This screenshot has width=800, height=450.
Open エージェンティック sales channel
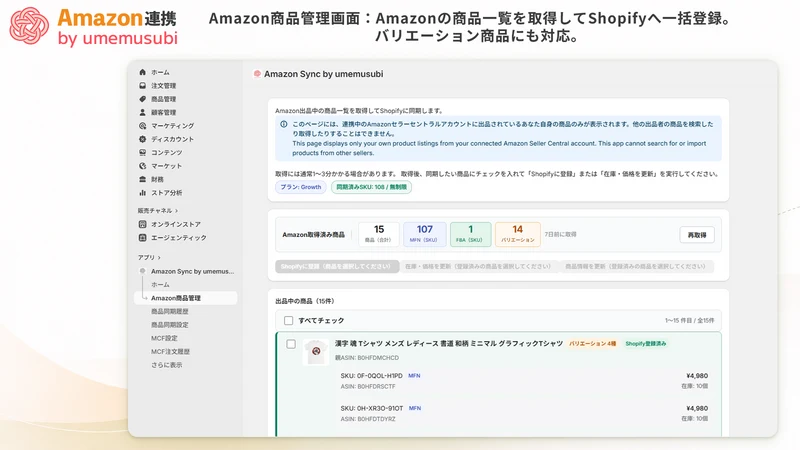pyautogui.click(x=179, y=238)
